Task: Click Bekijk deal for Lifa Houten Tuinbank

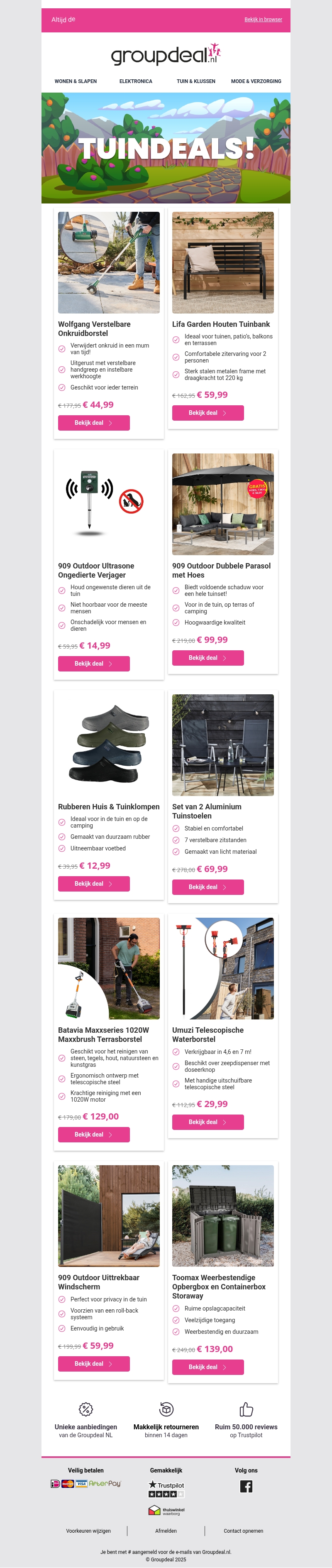Action: 208,413
